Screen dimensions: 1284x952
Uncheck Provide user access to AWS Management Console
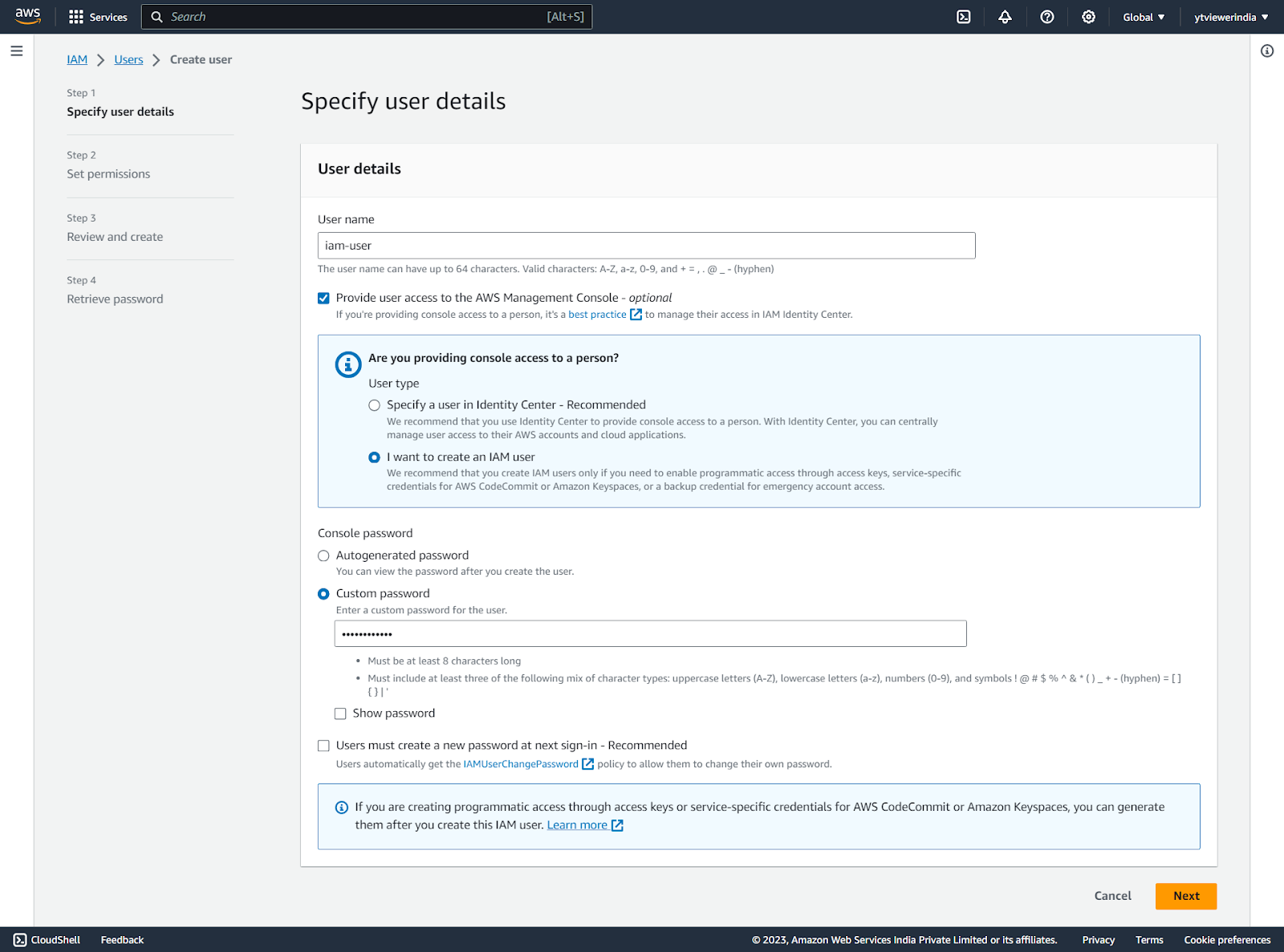coord(323,298)
